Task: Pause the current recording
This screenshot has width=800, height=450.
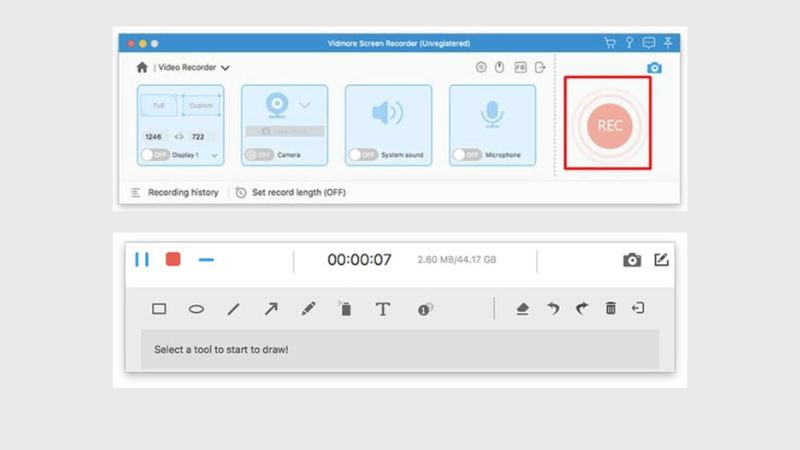Action: coord(142,259)
